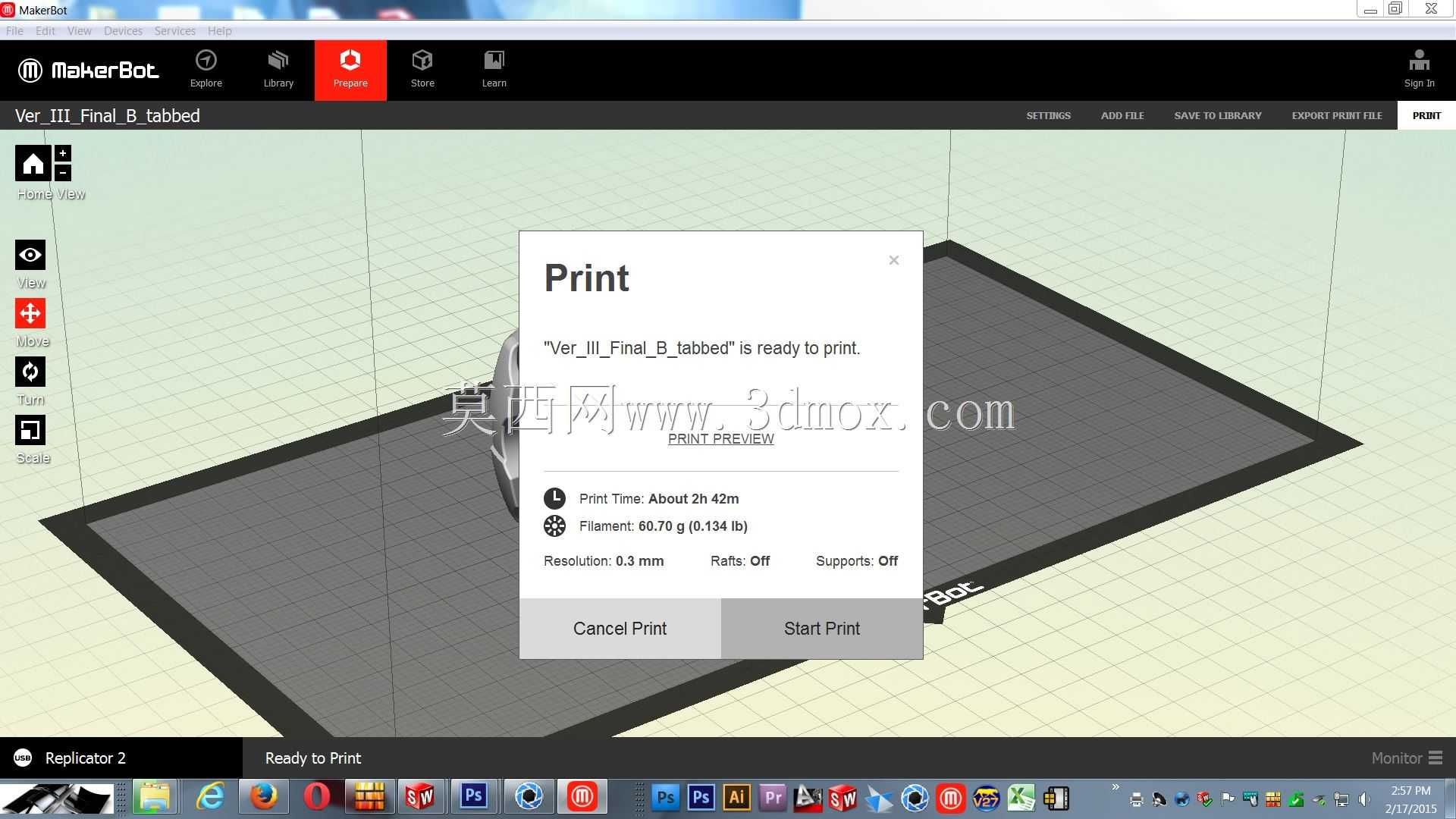Viewport: 1456px width, 819px height.
Task: Launch Internet Explorer from taskbar
Action: 210,798
